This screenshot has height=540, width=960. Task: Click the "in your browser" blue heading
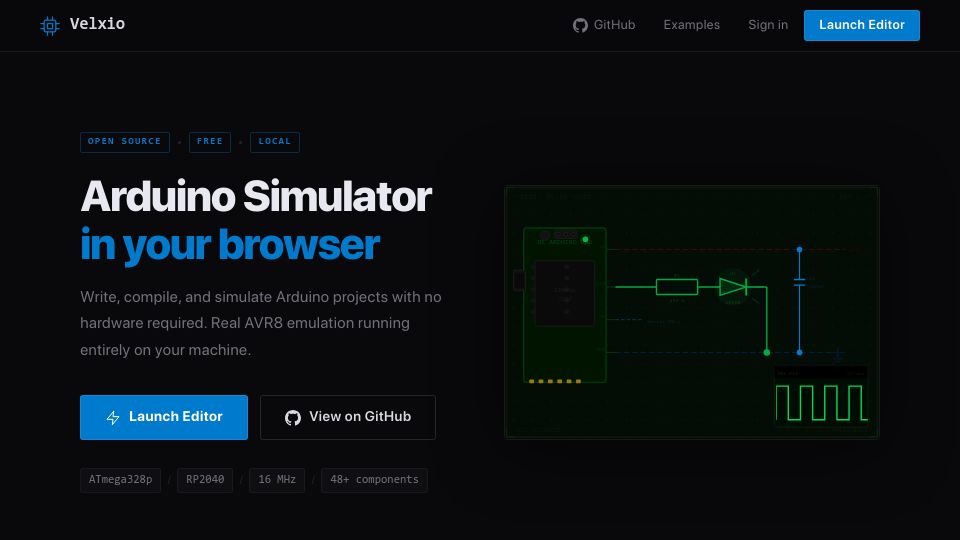[x=230, y=245]
